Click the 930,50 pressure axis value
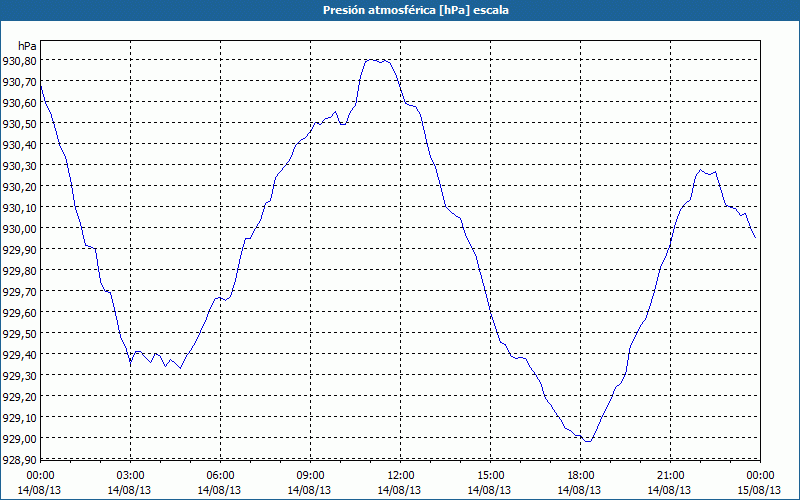The height and width of the screenshot is (500, 800). click(19, 123)
